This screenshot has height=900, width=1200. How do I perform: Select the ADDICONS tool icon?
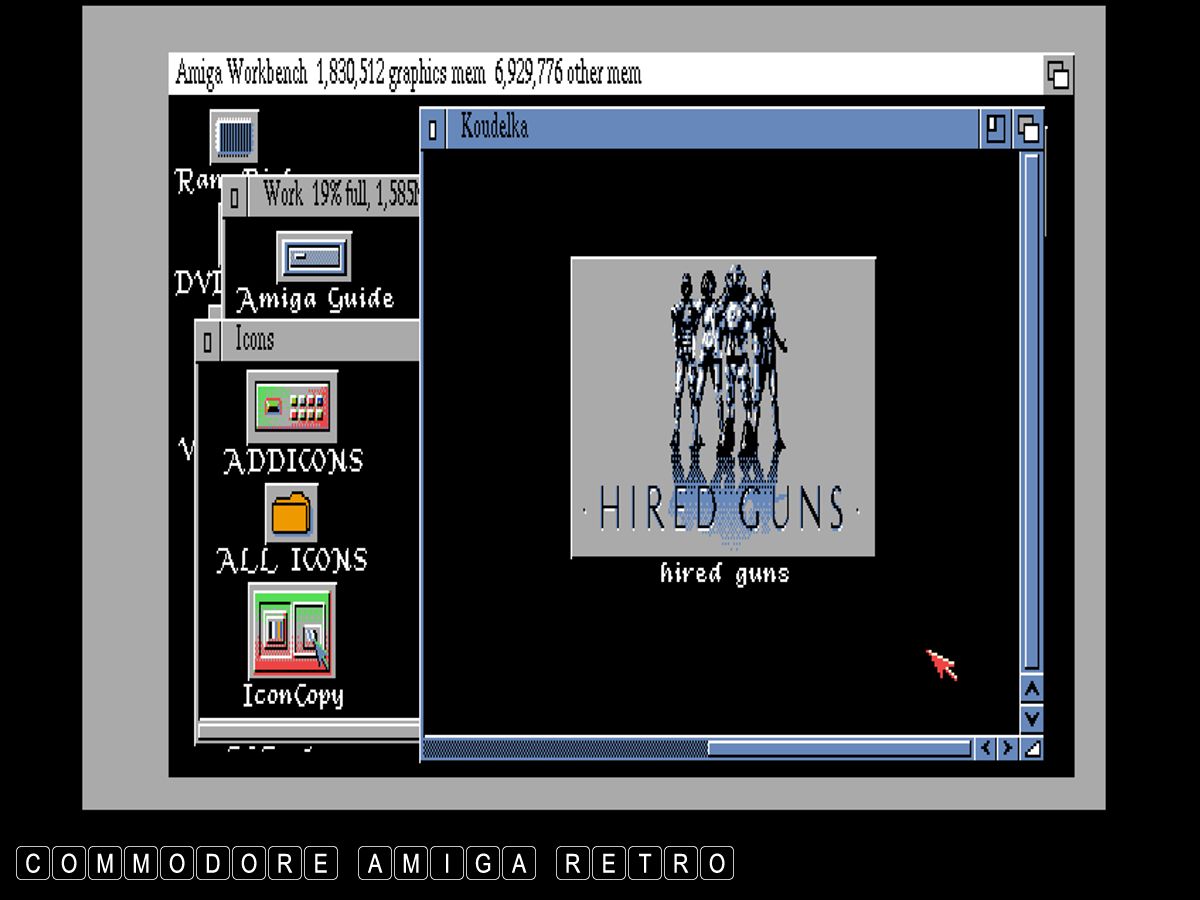[292, 407]
